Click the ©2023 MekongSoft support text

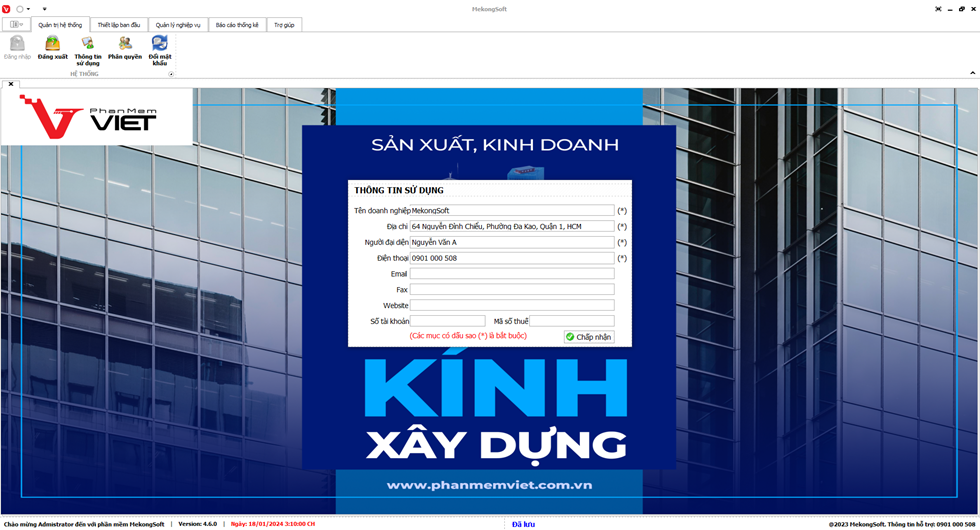point(902,524)
